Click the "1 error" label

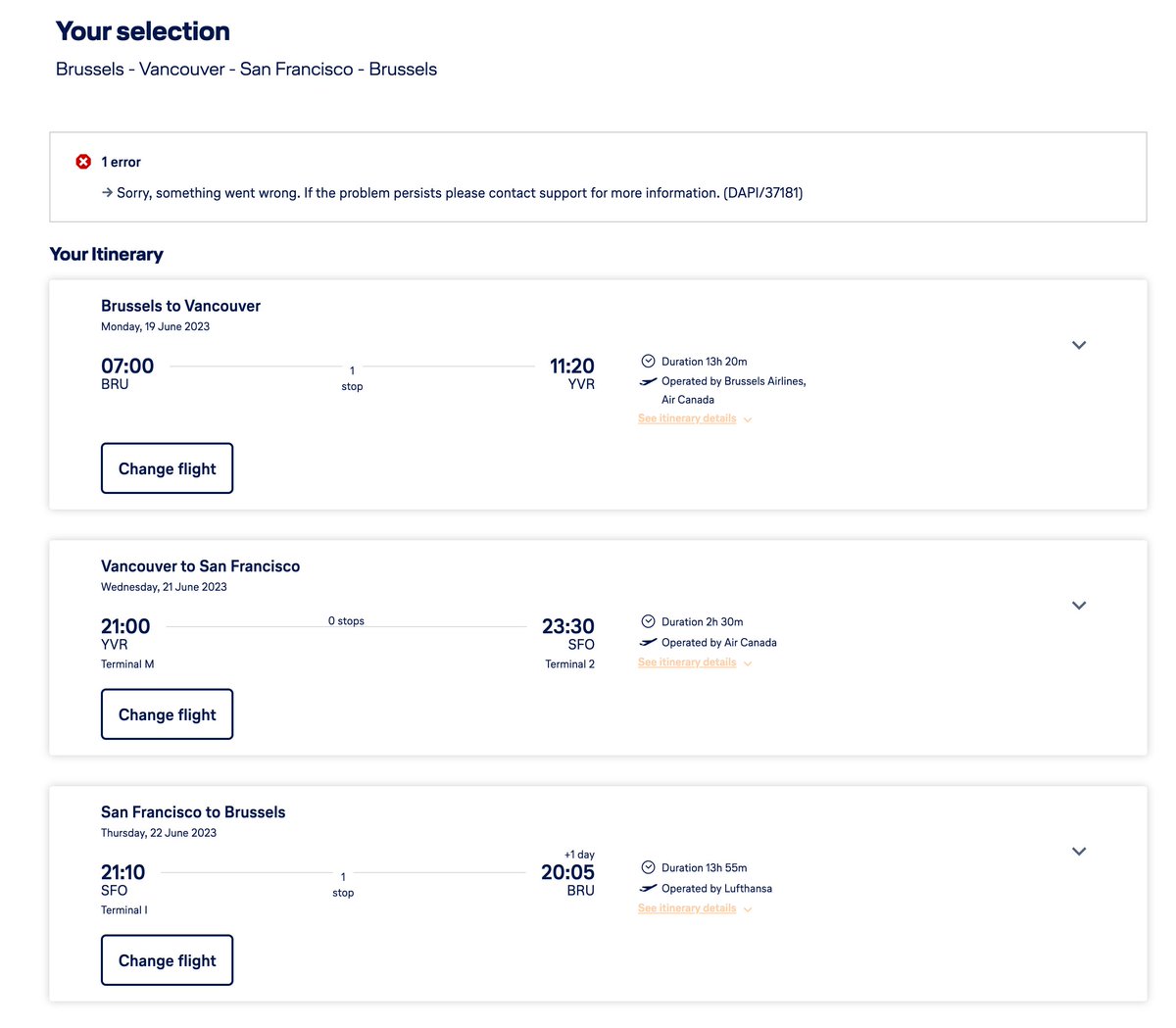pyautogui.click(x=122, y=162)
